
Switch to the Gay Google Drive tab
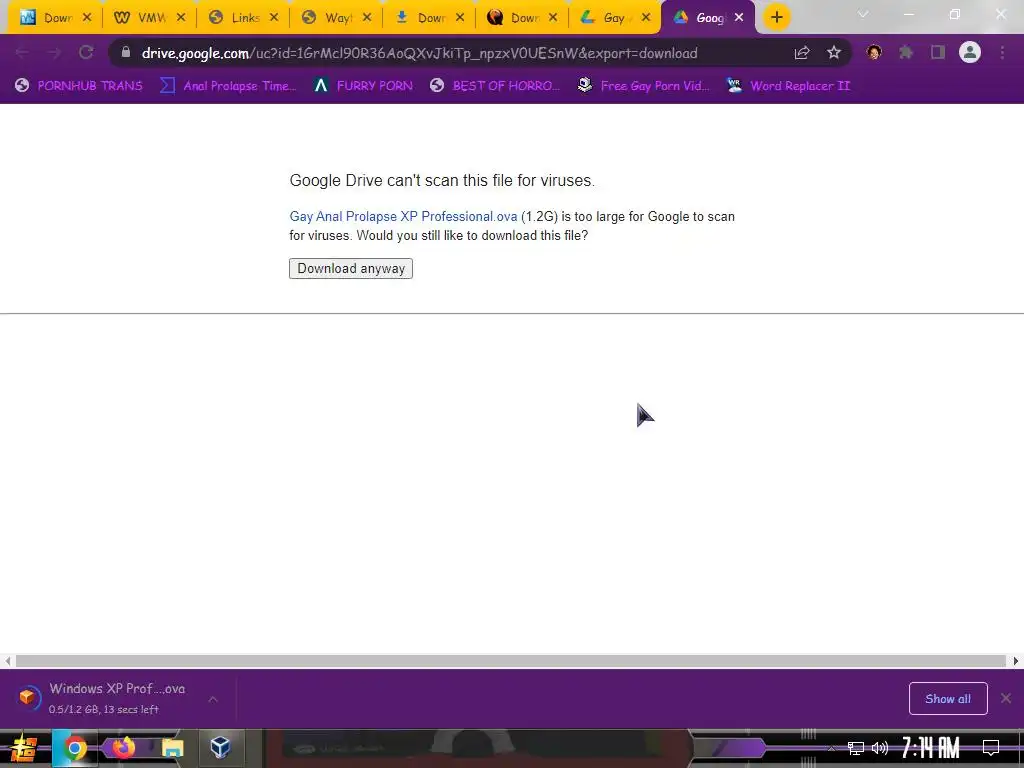[x=613, y=18]
